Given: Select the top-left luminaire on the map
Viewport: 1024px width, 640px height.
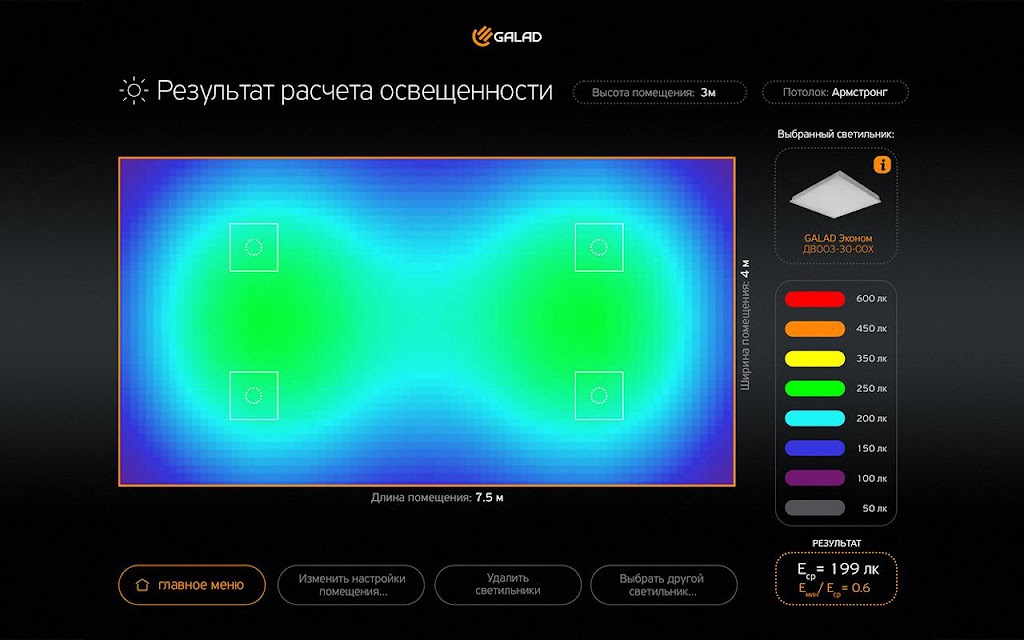Looking at the screenshot, I should 253,247.
